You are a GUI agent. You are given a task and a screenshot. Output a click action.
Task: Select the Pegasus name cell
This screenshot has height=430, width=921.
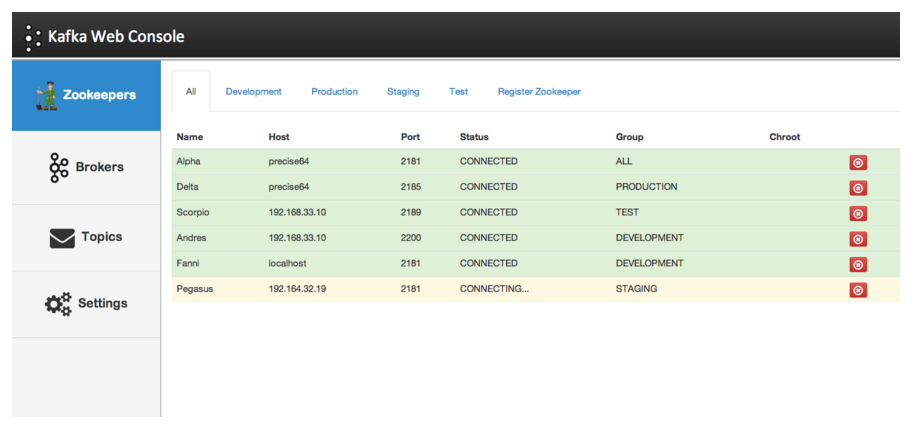pos(194,289)
